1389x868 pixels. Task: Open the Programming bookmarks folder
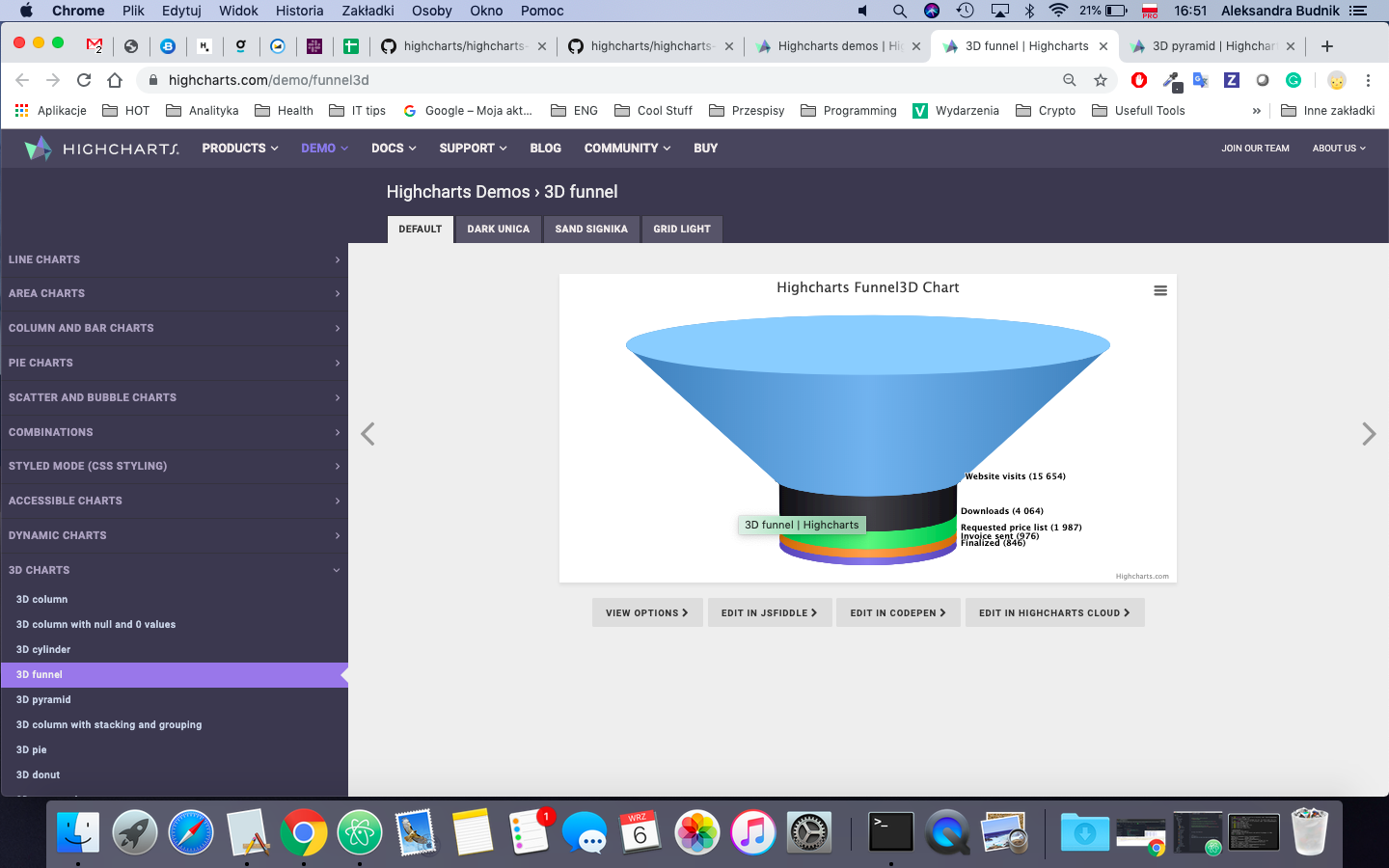(849, 111)
